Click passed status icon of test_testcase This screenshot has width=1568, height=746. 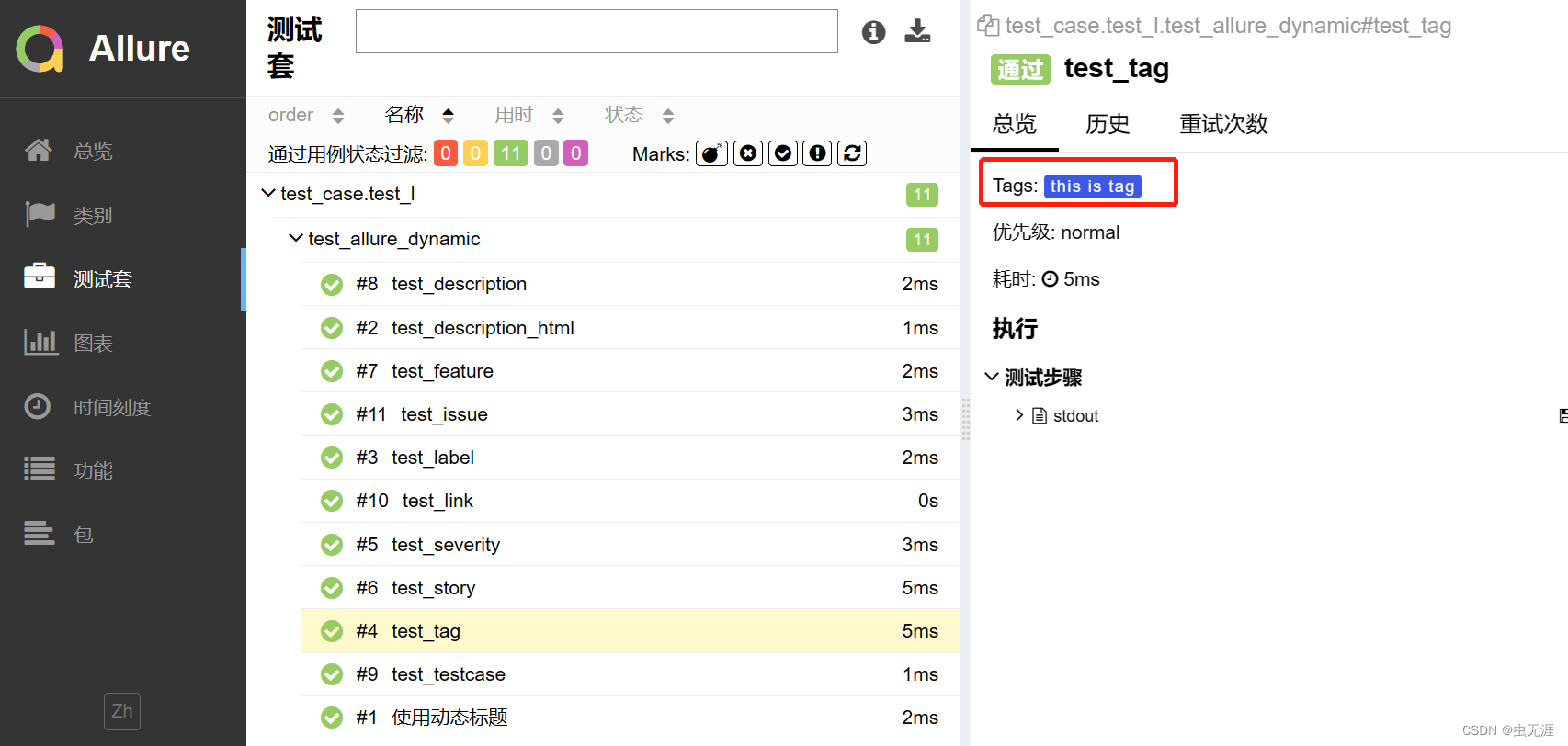(332, 674)
